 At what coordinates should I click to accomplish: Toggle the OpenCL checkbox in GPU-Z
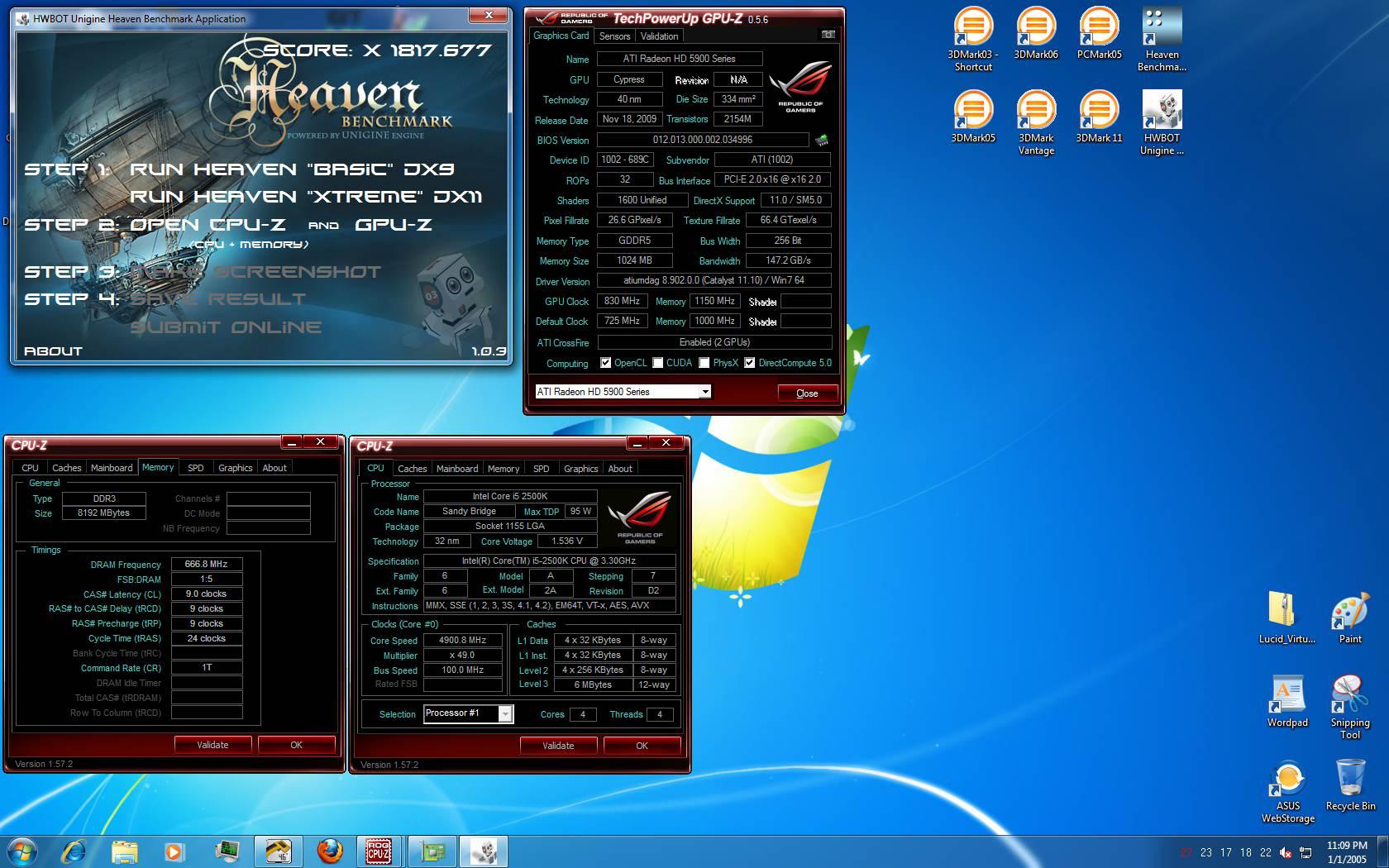605,363
